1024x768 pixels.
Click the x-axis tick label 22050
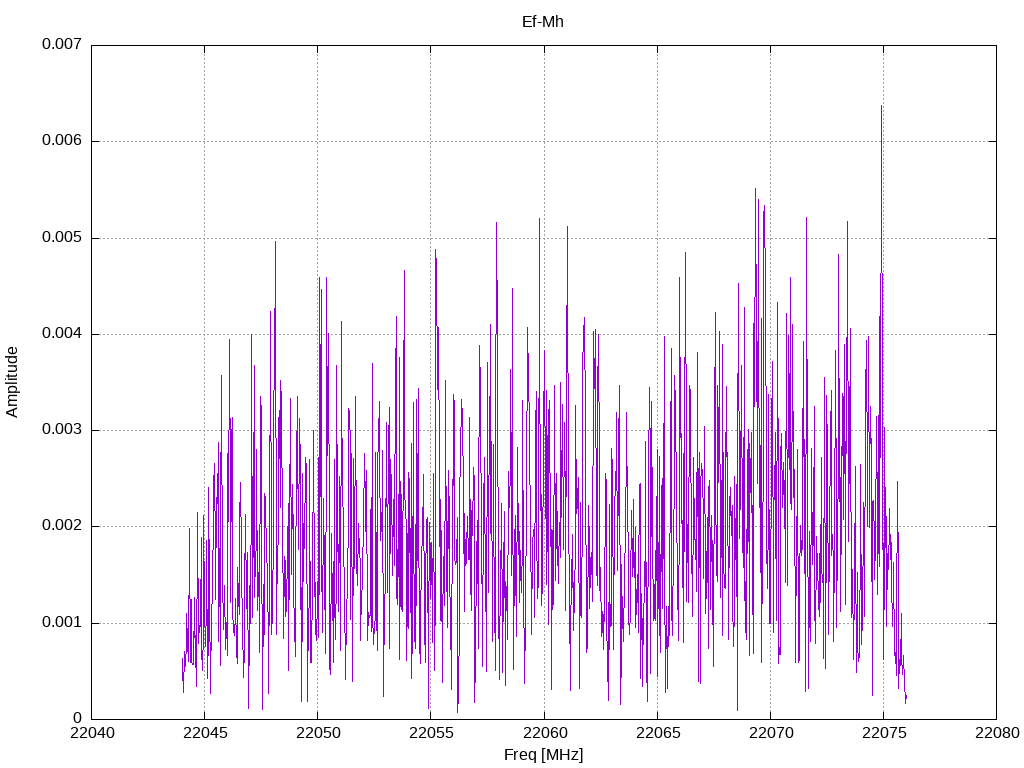[x=318, y=733]
